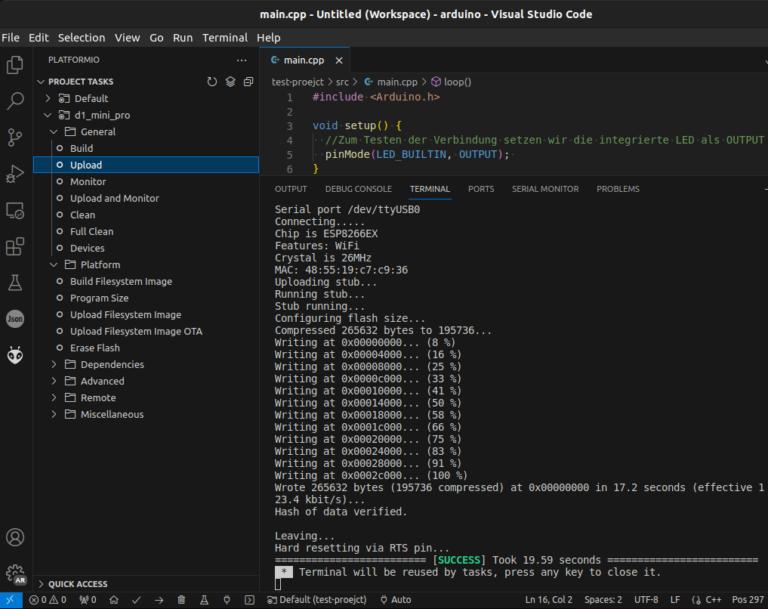Expand the Quick Access section

[77, 584]
